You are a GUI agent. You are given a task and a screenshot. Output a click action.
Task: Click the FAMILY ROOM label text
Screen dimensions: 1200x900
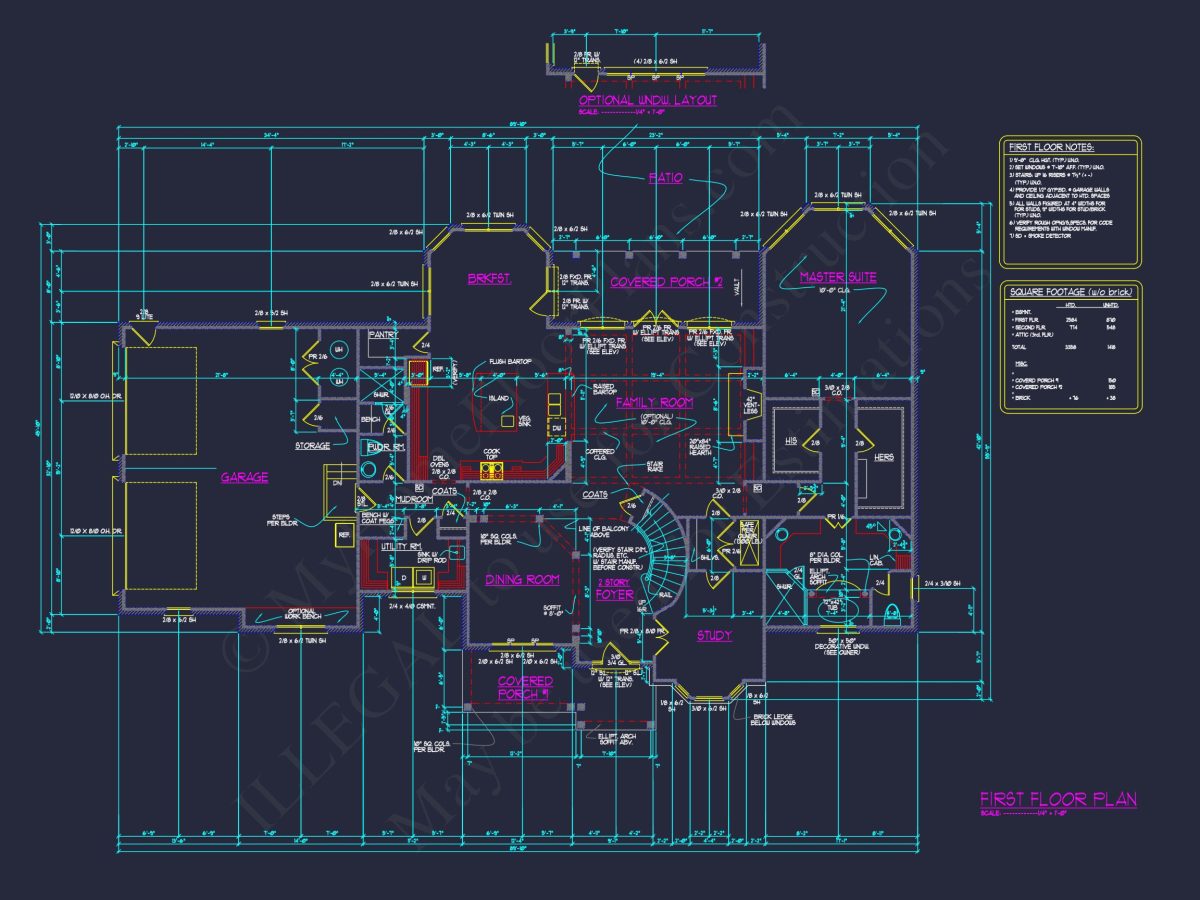(654, 402)
